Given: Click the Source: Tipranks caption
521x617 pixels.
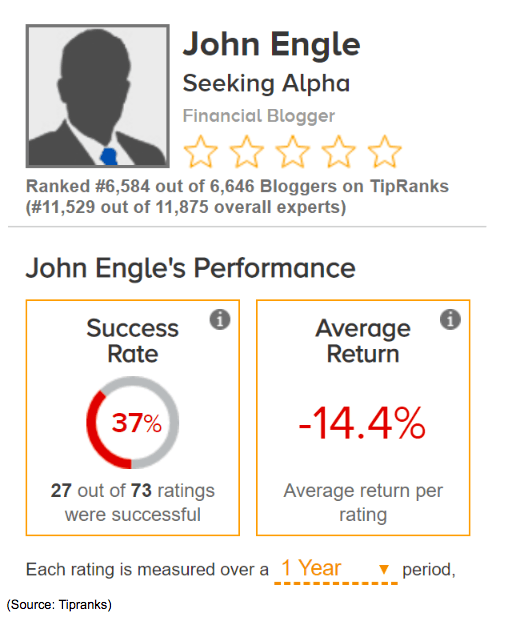Looking at the screenshot, I should pos(59,604).
